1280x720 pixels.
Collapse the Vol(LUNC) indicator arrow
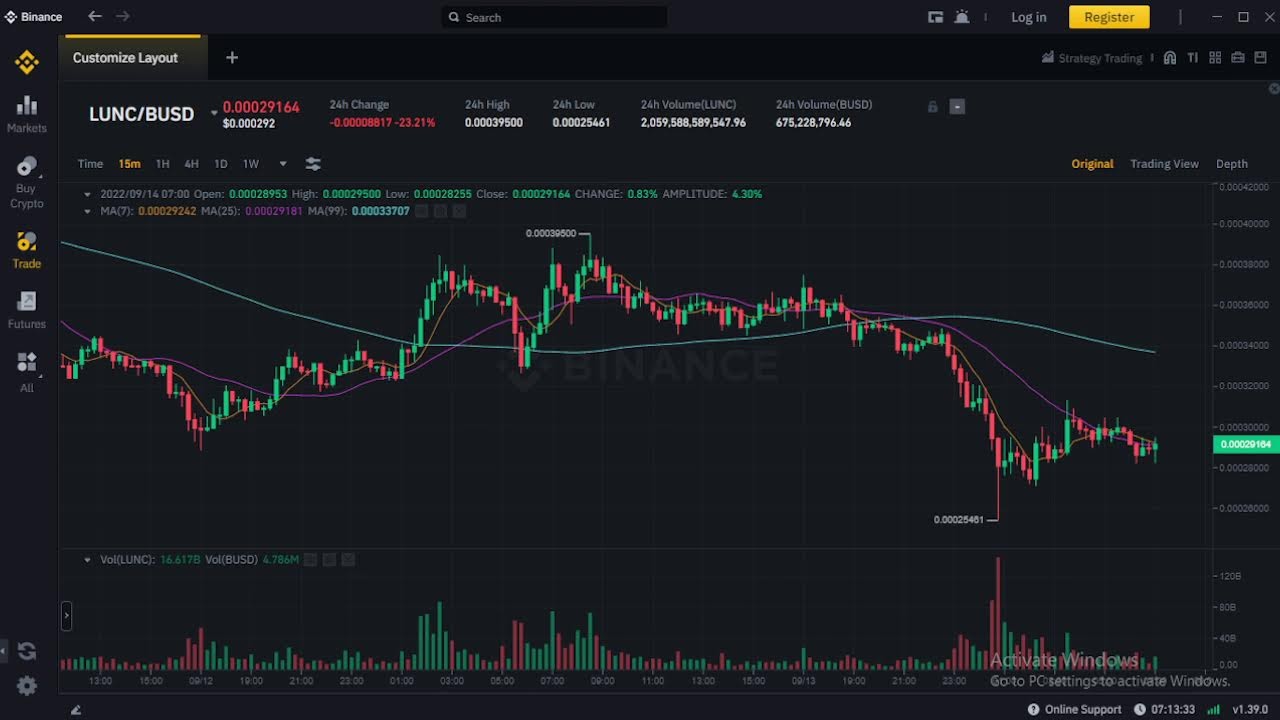pyautogui.click(x=88, y=560)
